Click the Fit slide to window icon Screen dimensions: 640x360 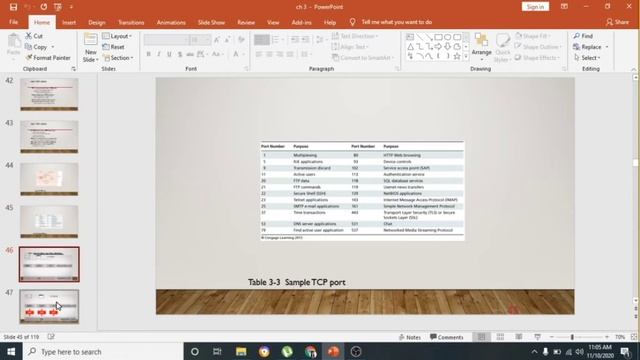(634, 337)
